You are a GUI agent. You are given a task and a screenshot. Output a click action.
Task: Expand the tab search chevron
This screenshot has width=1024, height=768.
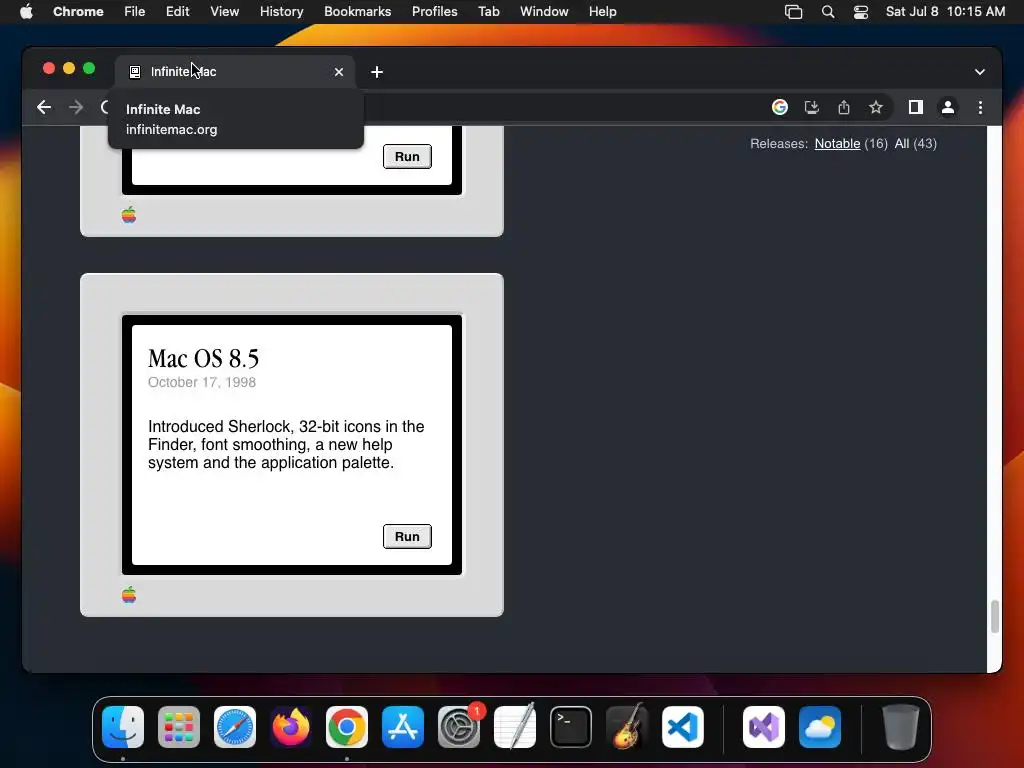(x=980, y=72)
